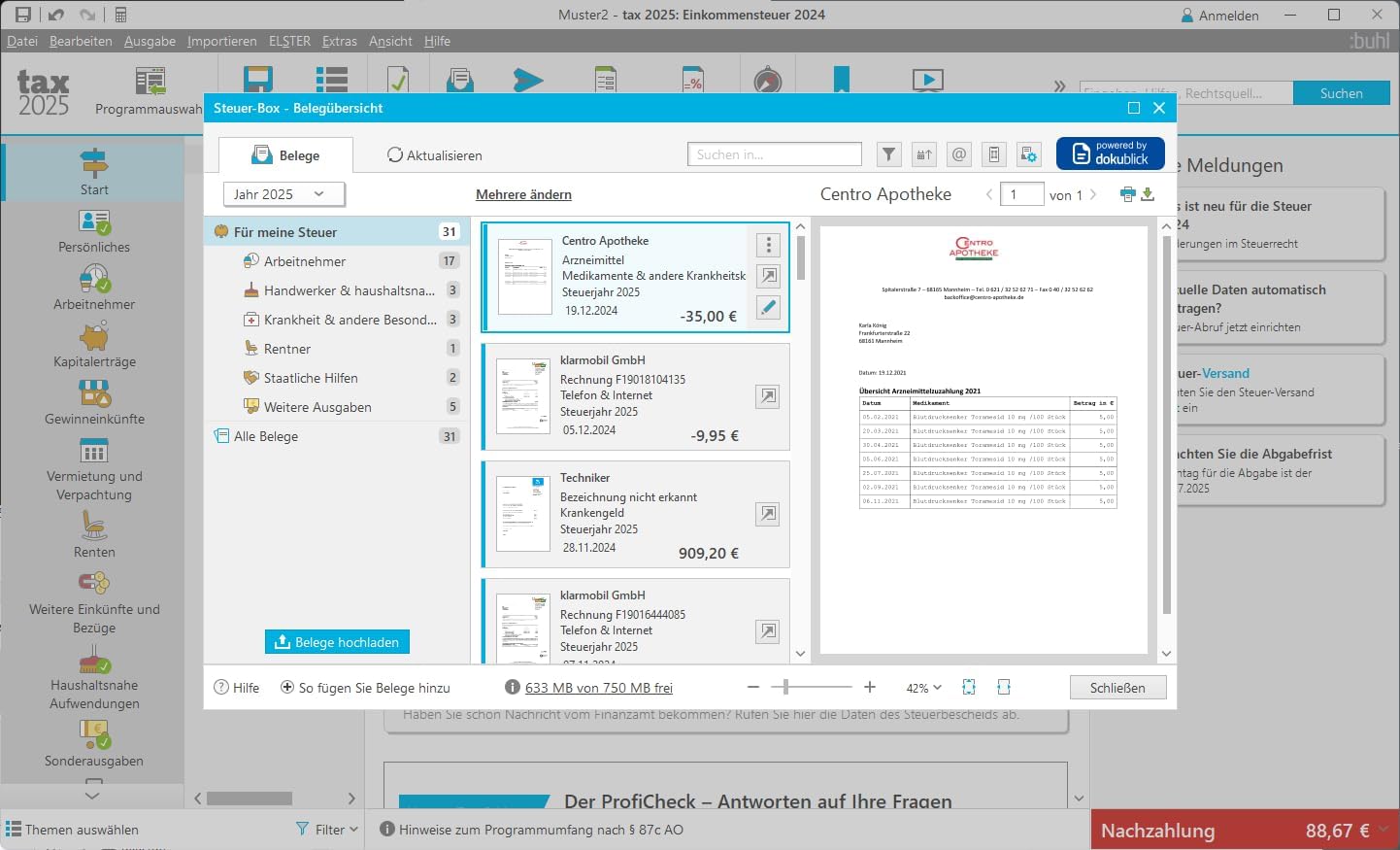Click the fit-to-page icon near zoom percentage
Image resolution: width=1400 pixels, height=850 pixels.
click(x=969, y=687)
